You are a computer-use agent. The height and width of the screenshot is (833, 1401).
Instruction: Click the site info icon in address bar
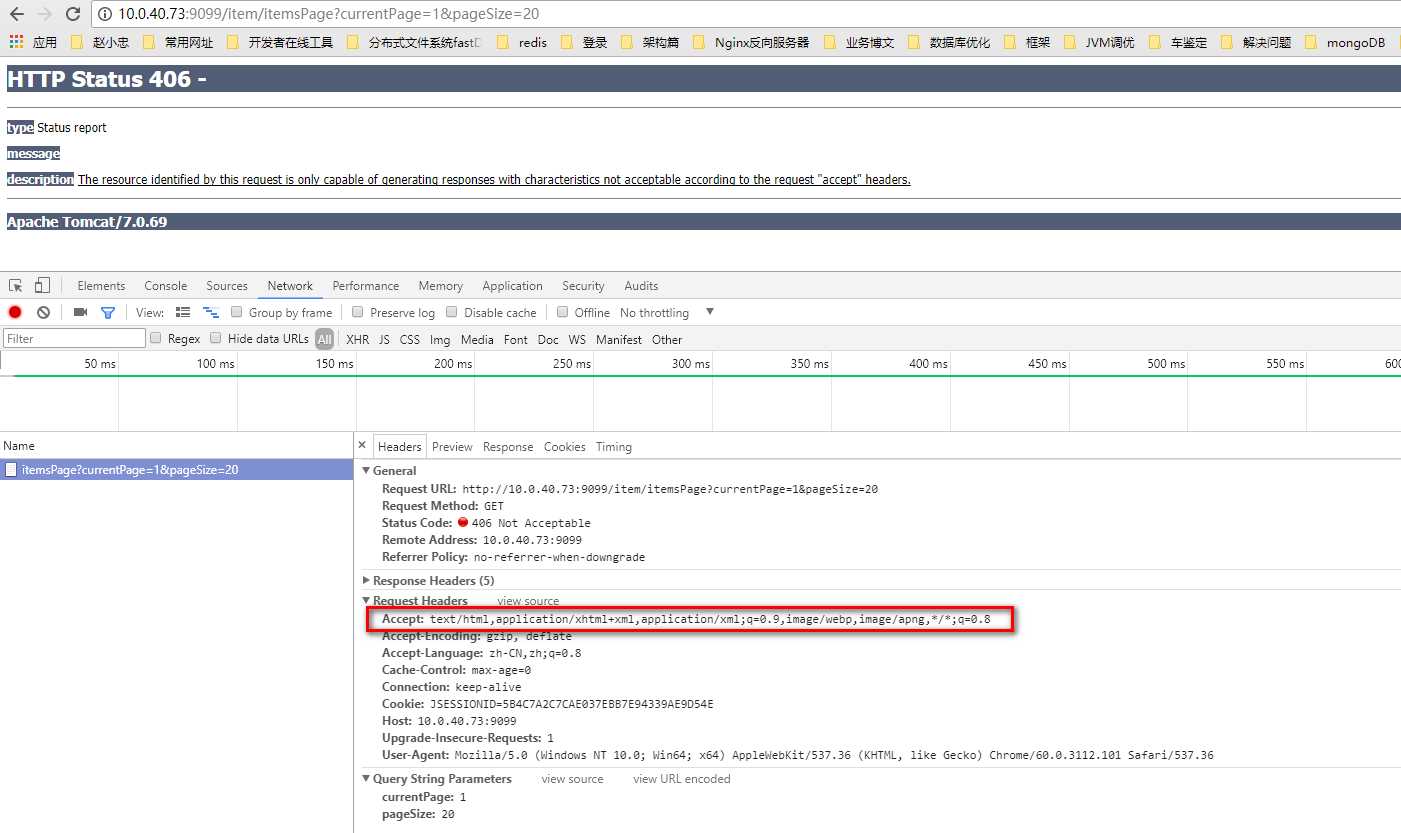[104, 14]
